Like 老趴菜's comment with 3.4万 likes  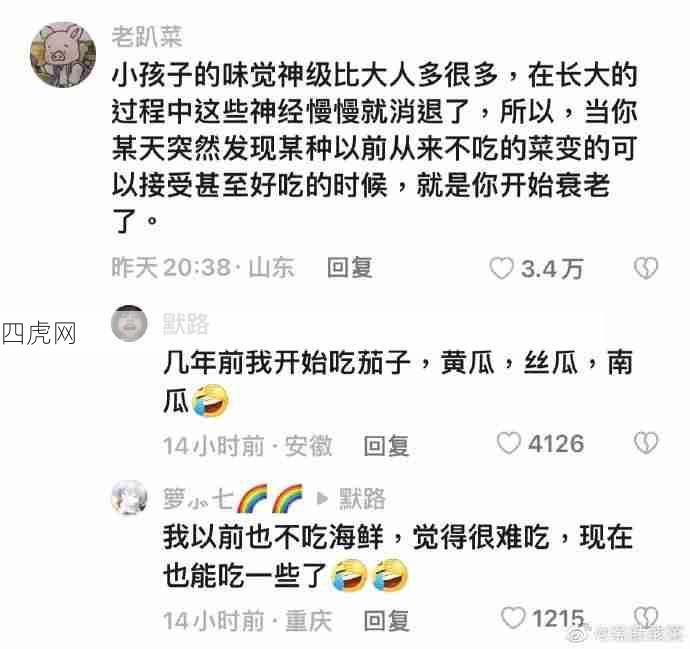pyautogui.click(x=501, y=268)
